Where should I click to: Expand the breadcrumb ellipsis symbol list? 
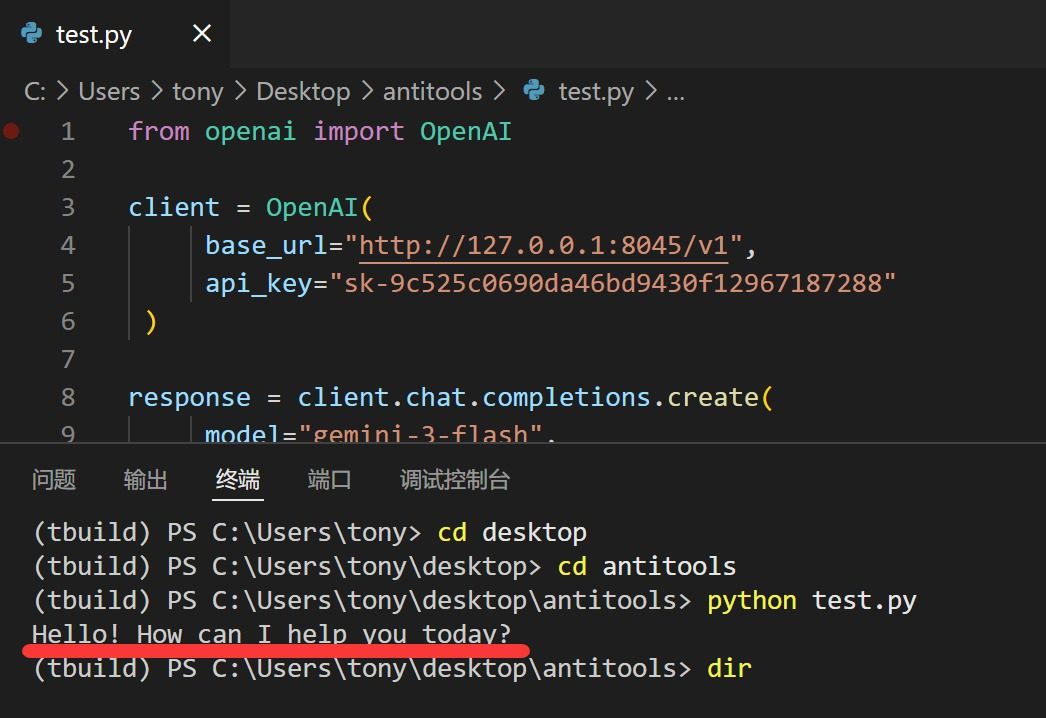[676, 92]
